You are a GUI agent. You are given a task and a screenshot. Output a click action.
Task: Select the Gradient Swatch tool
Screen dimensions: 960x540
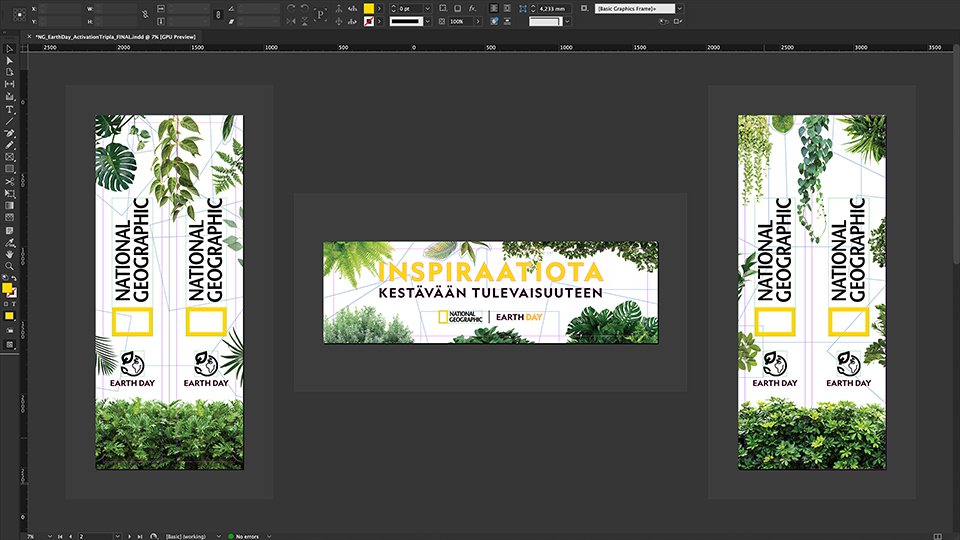(x=9, y=206)
